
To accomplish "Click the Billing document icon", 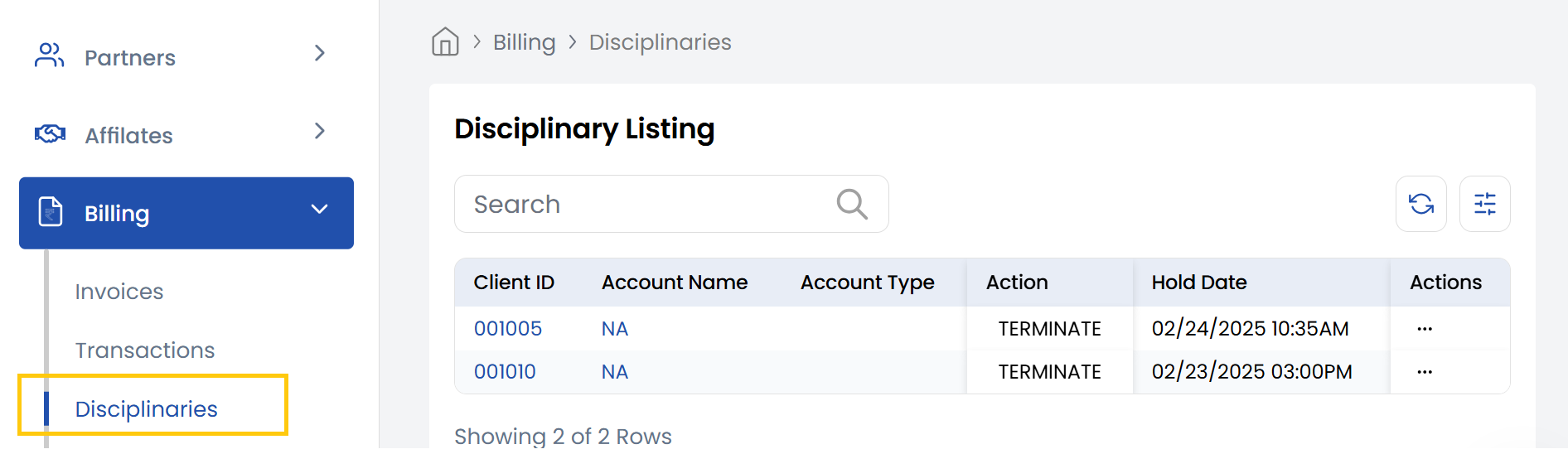I will click(51, 212).
